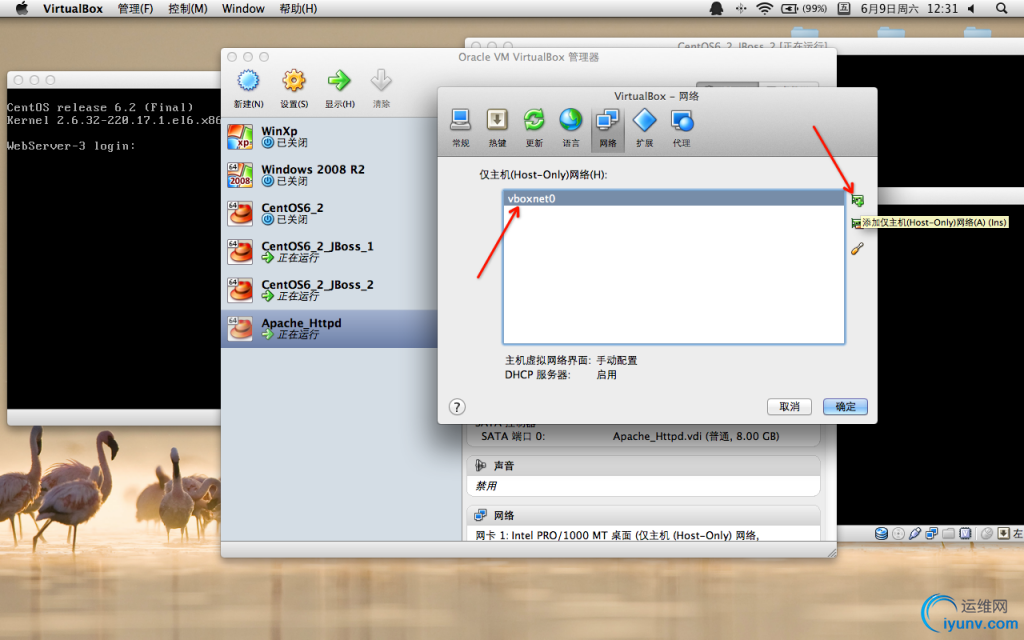This screenshot has width=1024, height=640.
Task: Click the Discard (清除) arrow icon
Action: [381, 82]
